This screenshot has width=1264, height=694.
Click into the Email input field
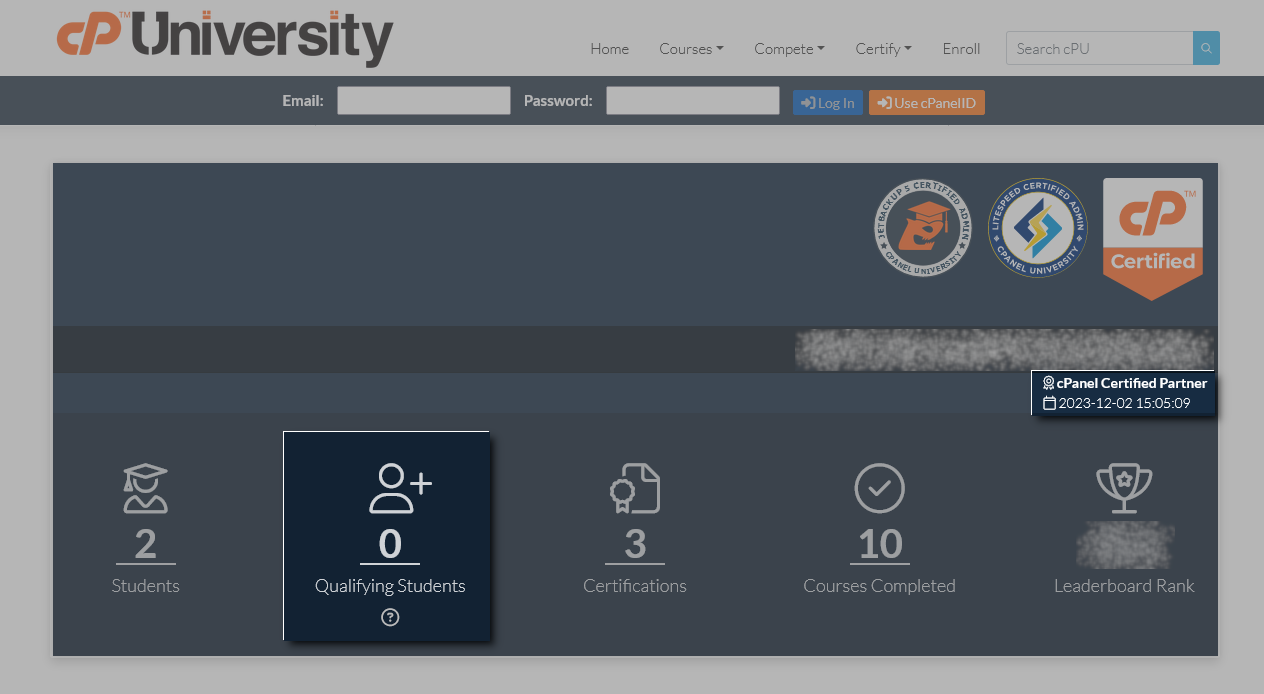point(424,100)
